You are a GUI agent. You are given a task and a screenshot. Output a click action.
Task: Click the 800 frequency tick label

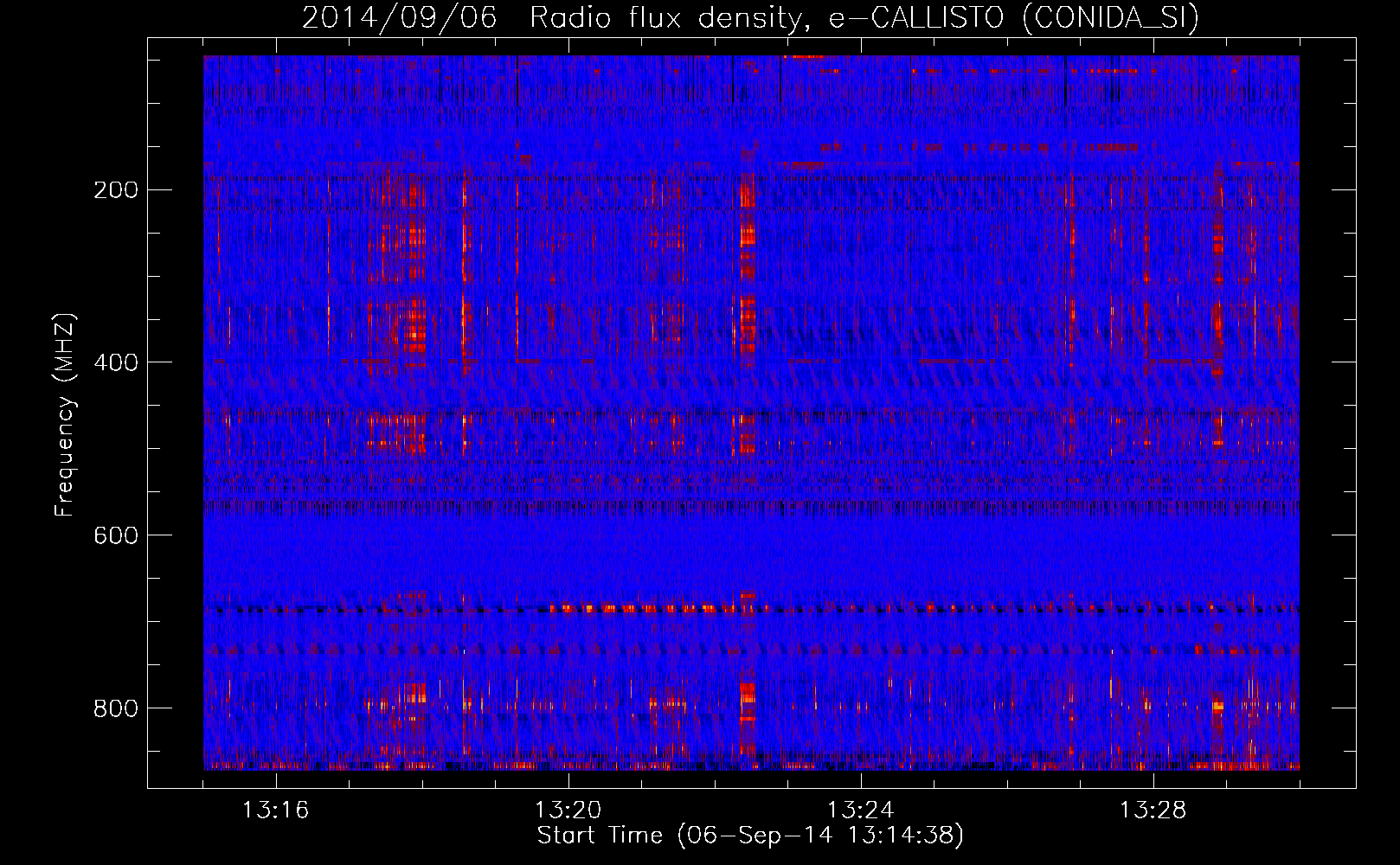[x=115, y=708]
